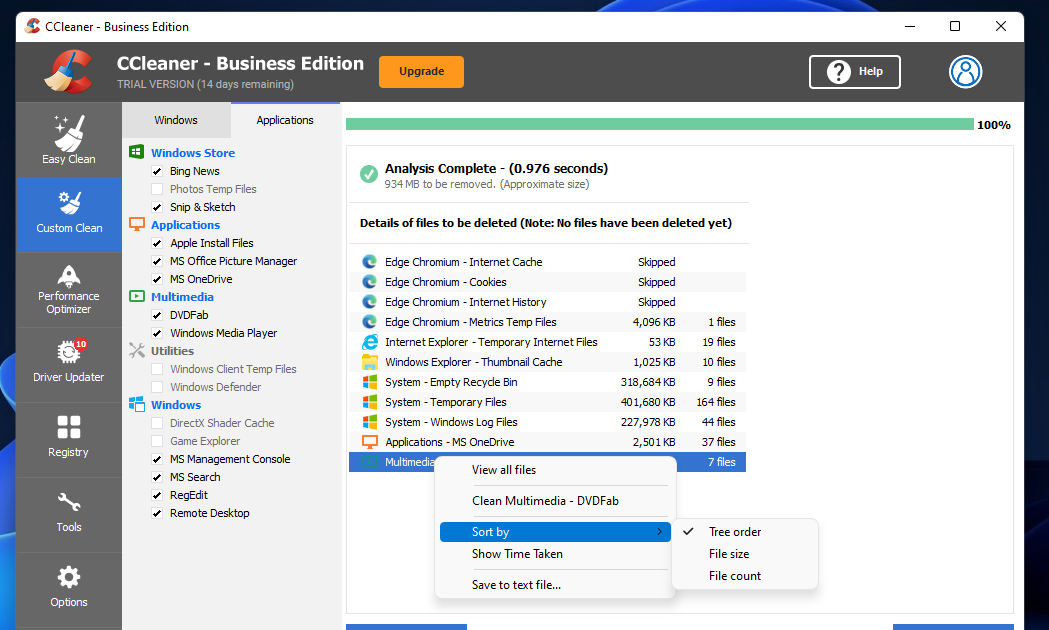Click the Utilities category heading

point(172,351)
